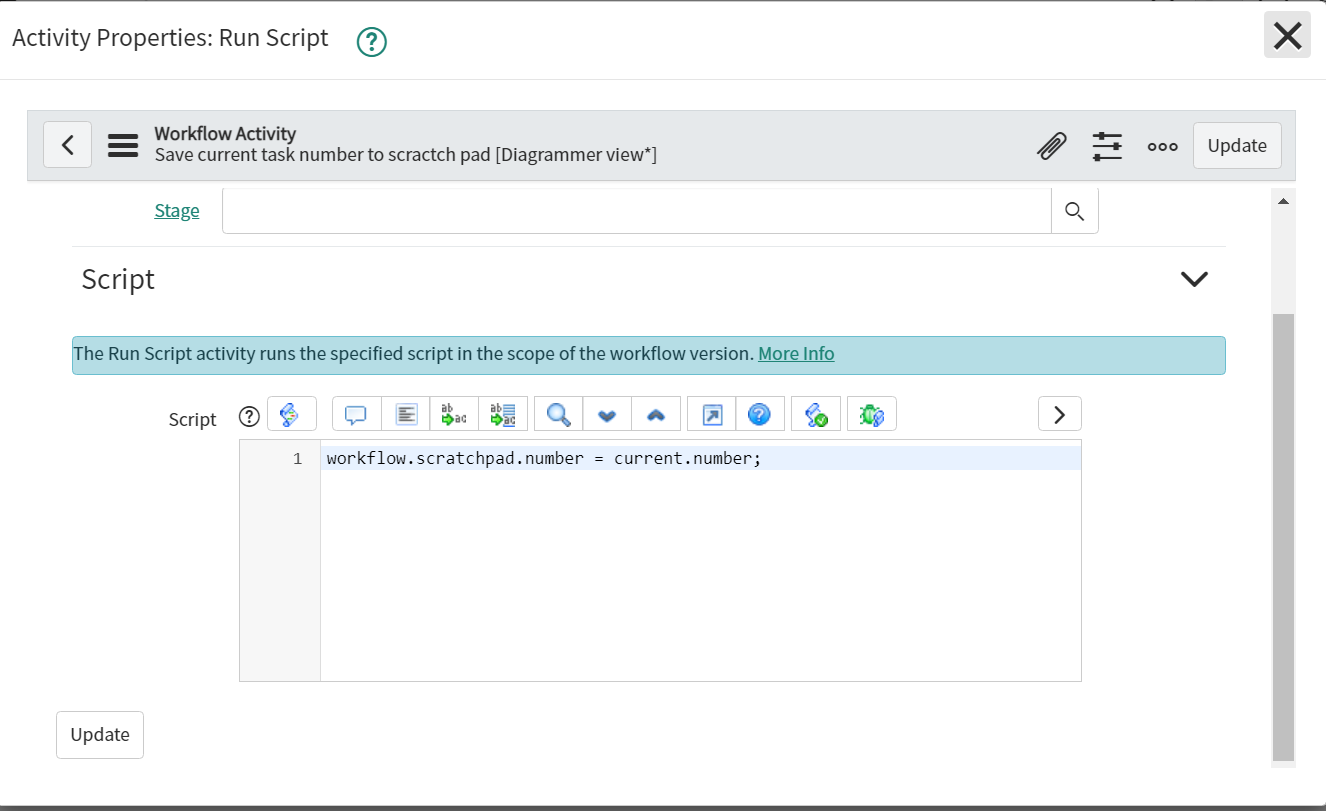Open the record context menu via hamburger icon
Viewport: 1326px width, 811px height.
click(122, 145)
